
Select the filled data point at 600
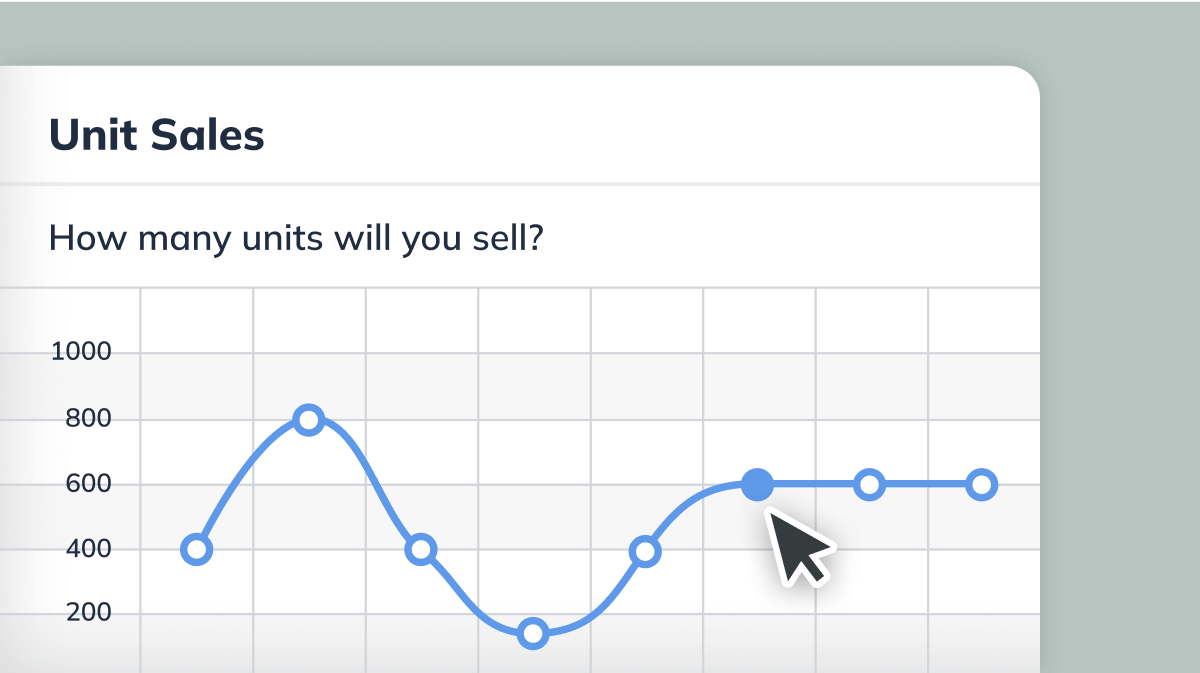pyautogui.click(x=758, y=485)
